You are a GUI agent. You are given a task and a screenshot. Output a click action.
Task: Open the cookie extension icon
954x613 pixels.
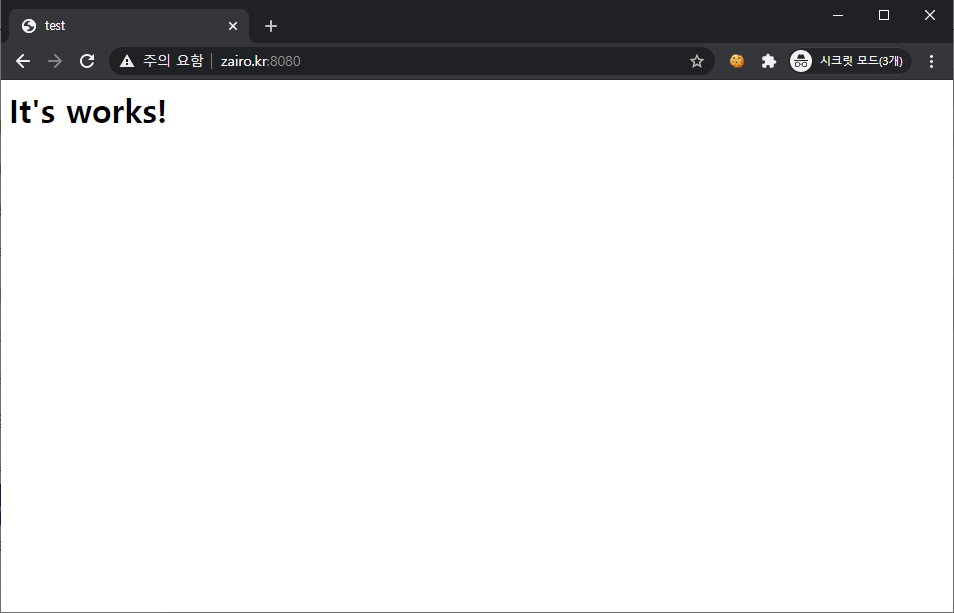(x=737, y=61)
